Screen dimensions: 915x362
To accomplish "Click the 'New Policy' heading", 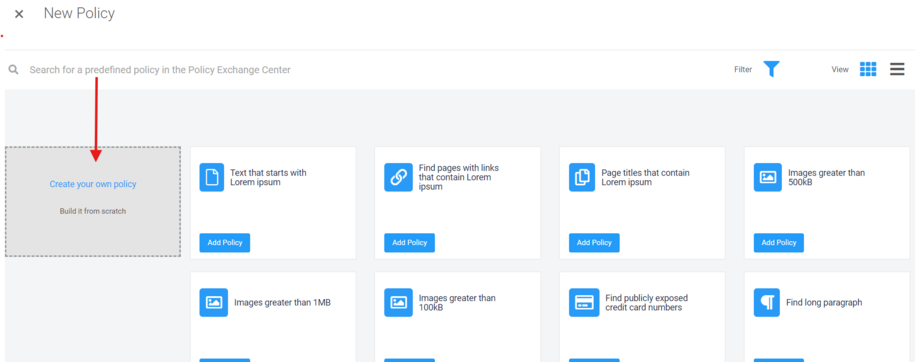I will coord(79,13).
